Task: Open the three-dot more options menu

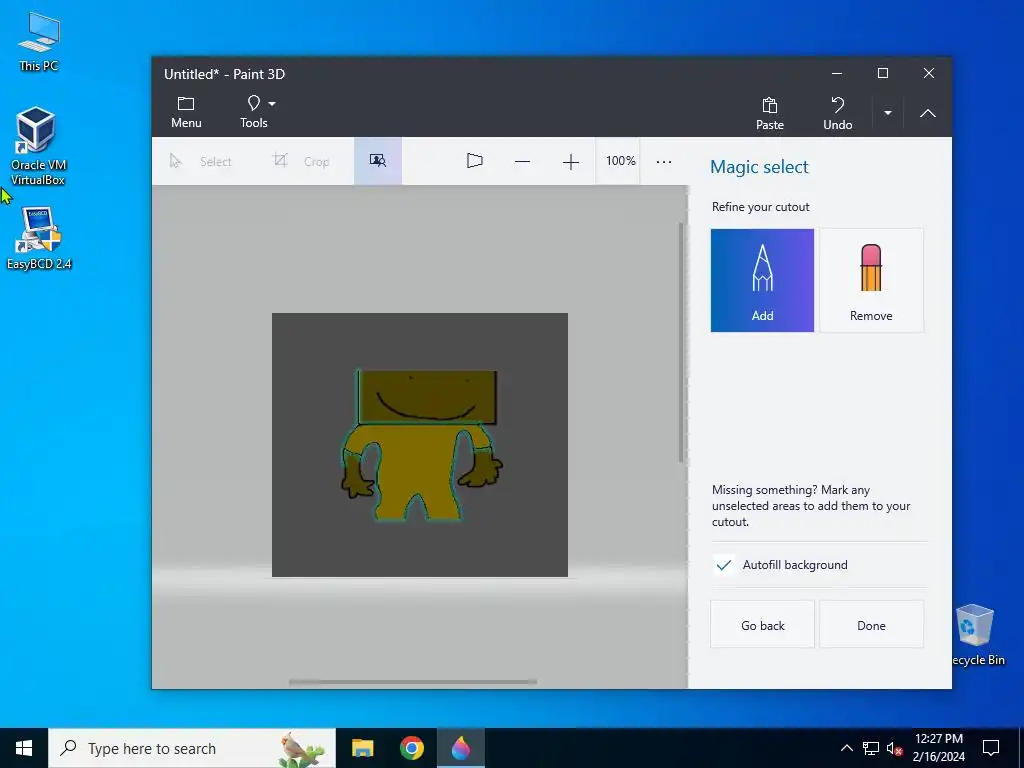Action: point(664,161)
